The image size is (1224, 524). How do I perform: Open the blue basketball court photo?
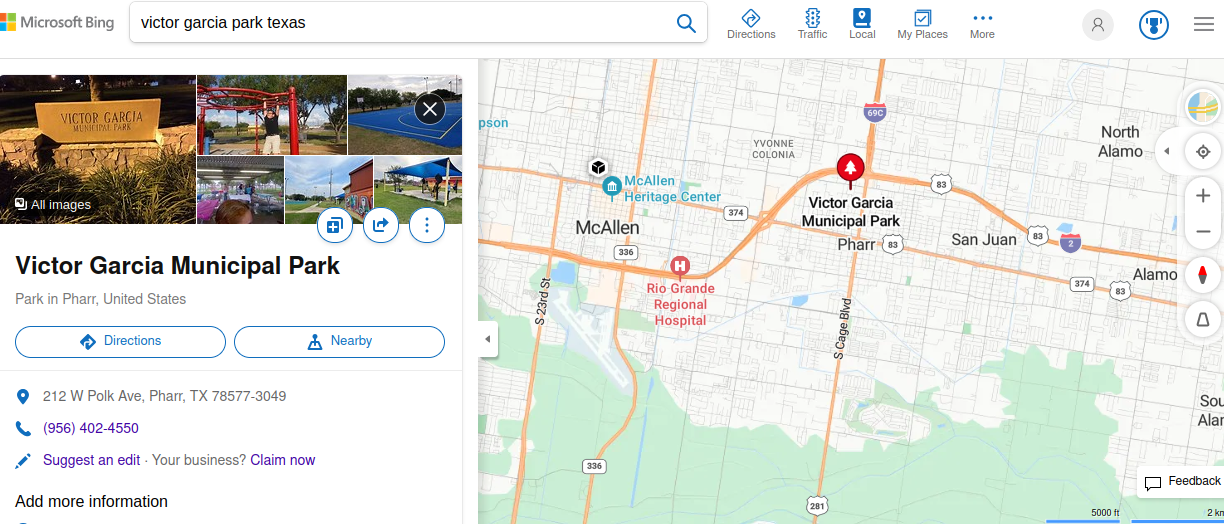405,115
